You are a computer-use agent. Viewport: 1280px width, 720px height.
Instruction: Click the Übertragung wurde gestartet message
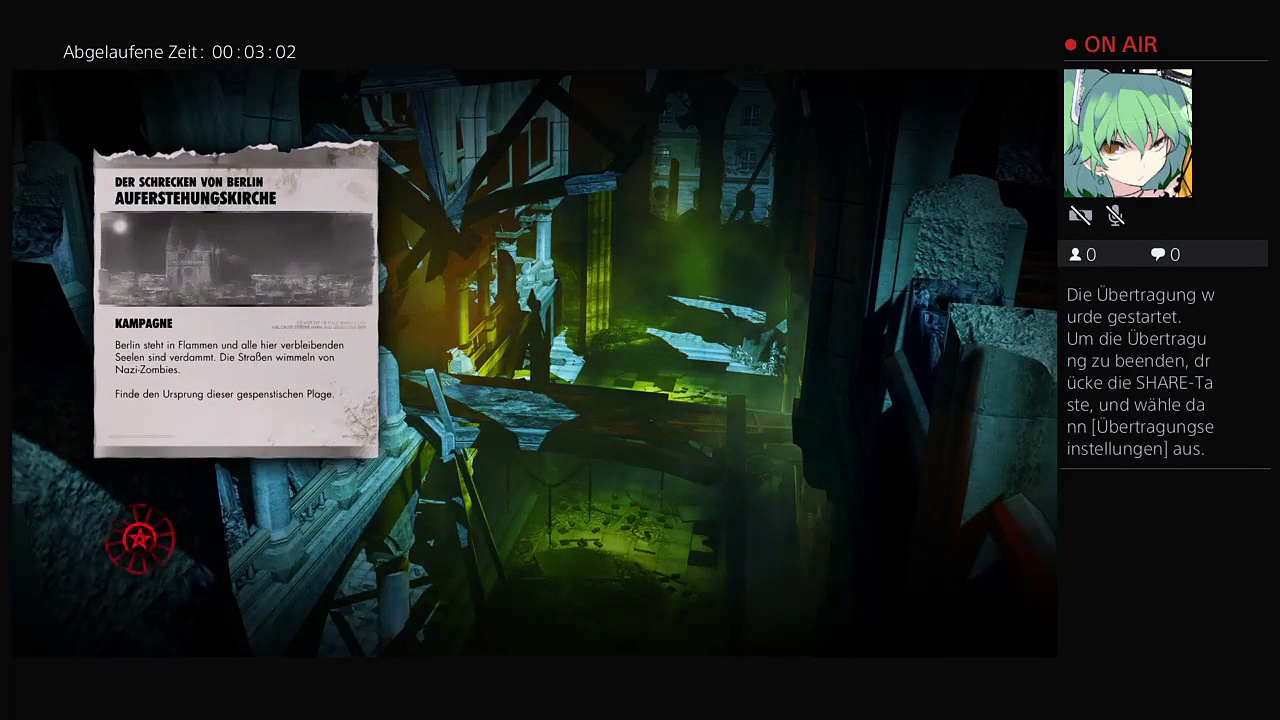point(1140,305)
